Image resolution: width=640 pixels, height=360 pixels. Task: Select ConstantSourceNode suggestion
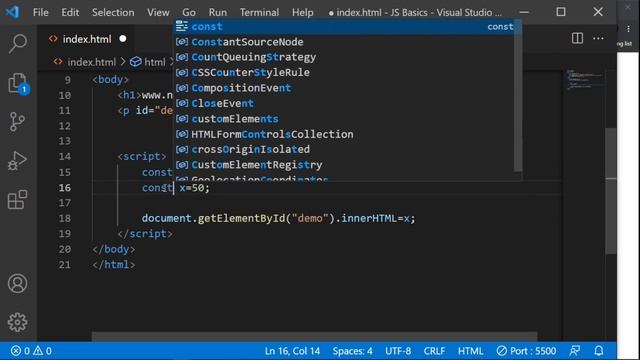tap(344, 42)
